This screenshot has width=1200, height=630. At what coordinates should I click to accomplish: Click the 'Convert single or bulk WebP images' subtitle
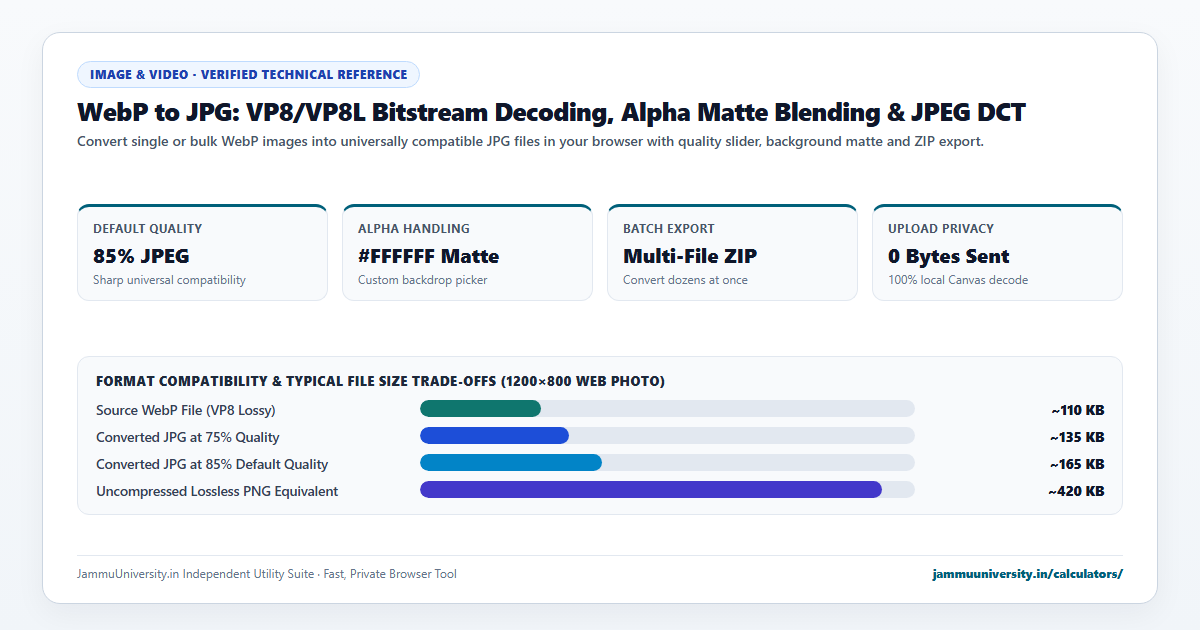pos(530,142)
